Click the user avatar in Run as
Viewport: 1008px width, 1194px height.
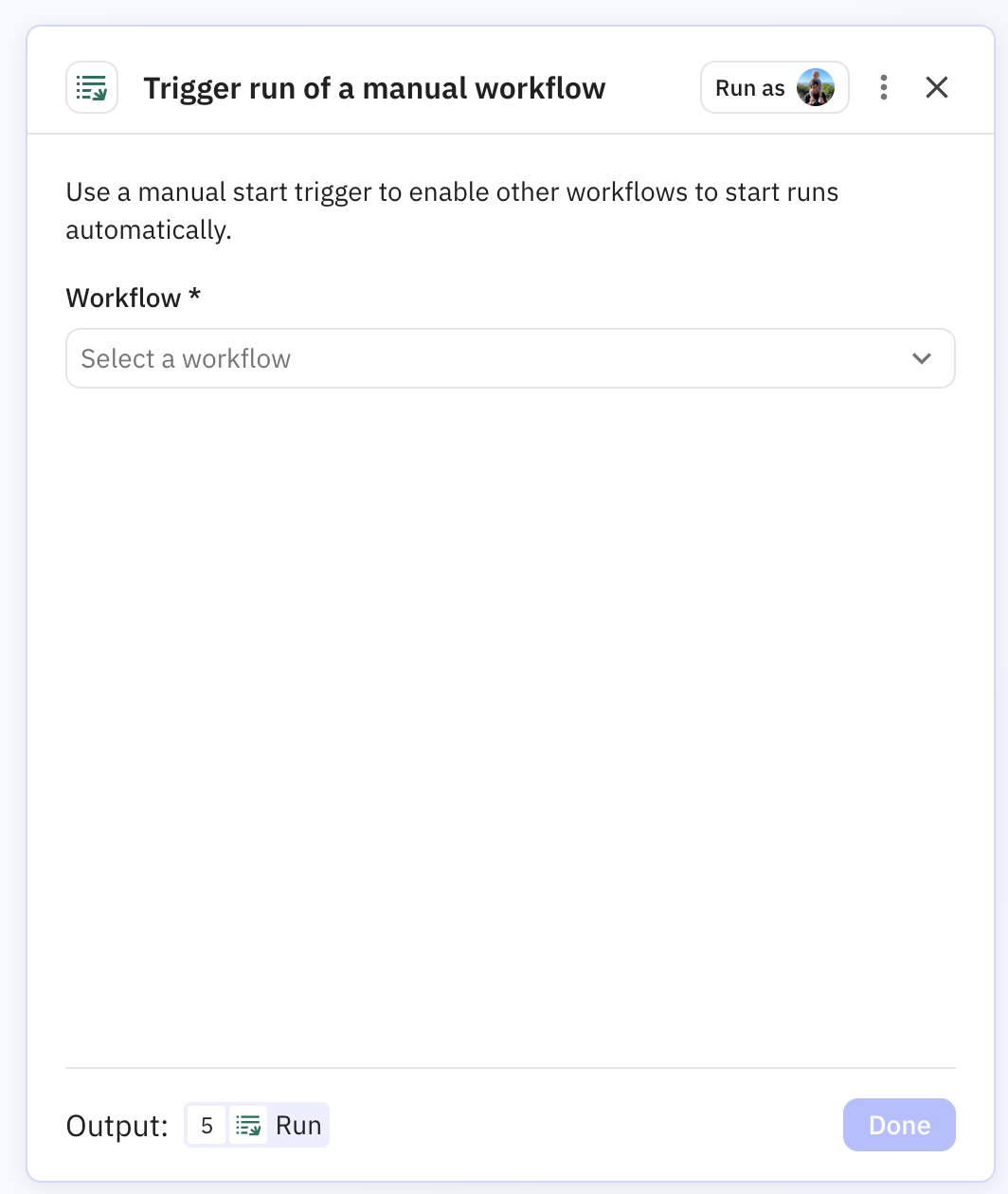[x=815, y=88]
